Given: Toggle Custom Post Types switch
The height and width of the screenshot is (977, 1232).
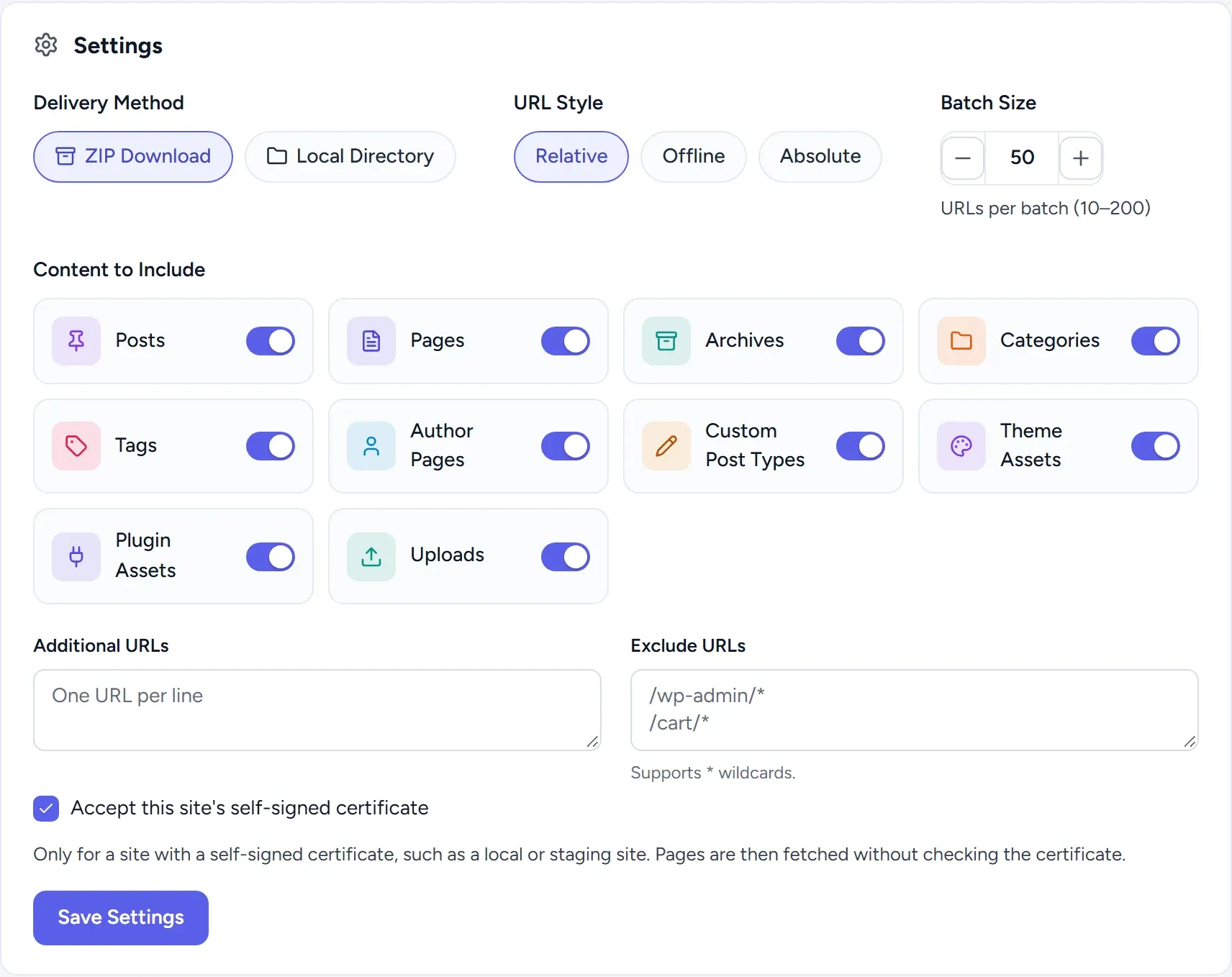Looking at the screenshot, I should (x=861, y=446).
